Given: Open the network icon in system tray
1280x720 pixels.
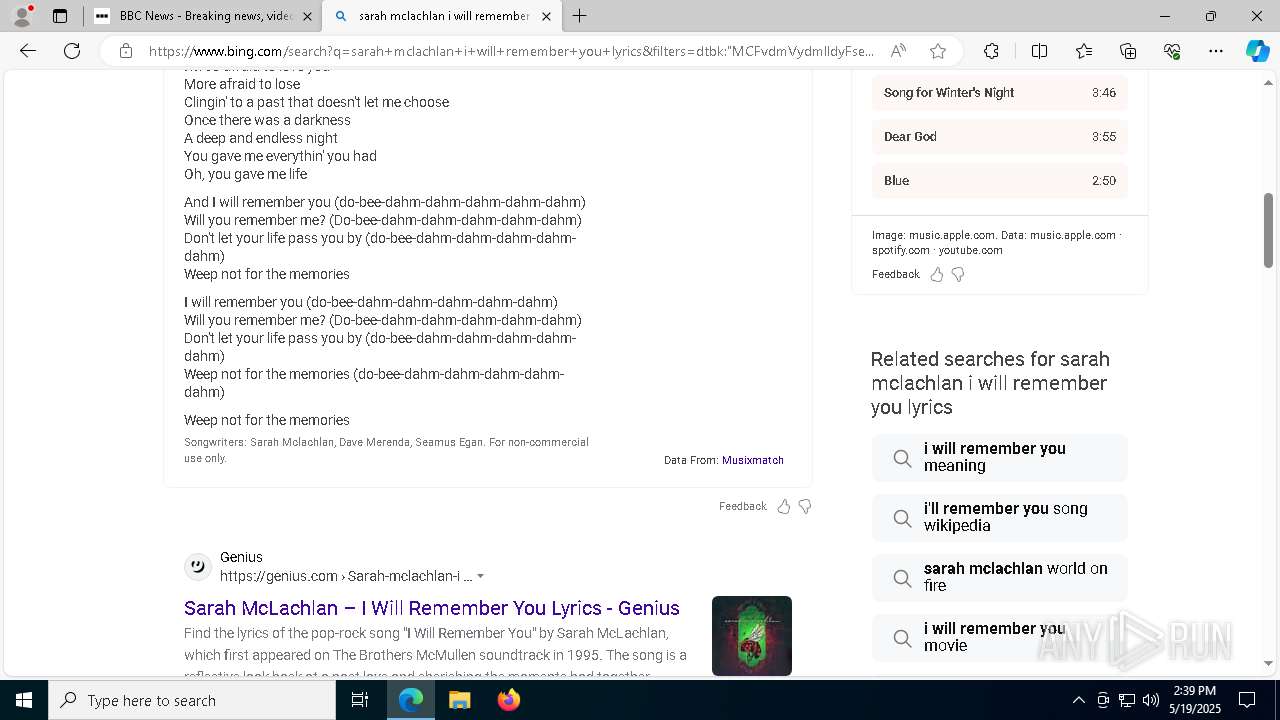Looking at the screenshot, I should pos(1127,700).
